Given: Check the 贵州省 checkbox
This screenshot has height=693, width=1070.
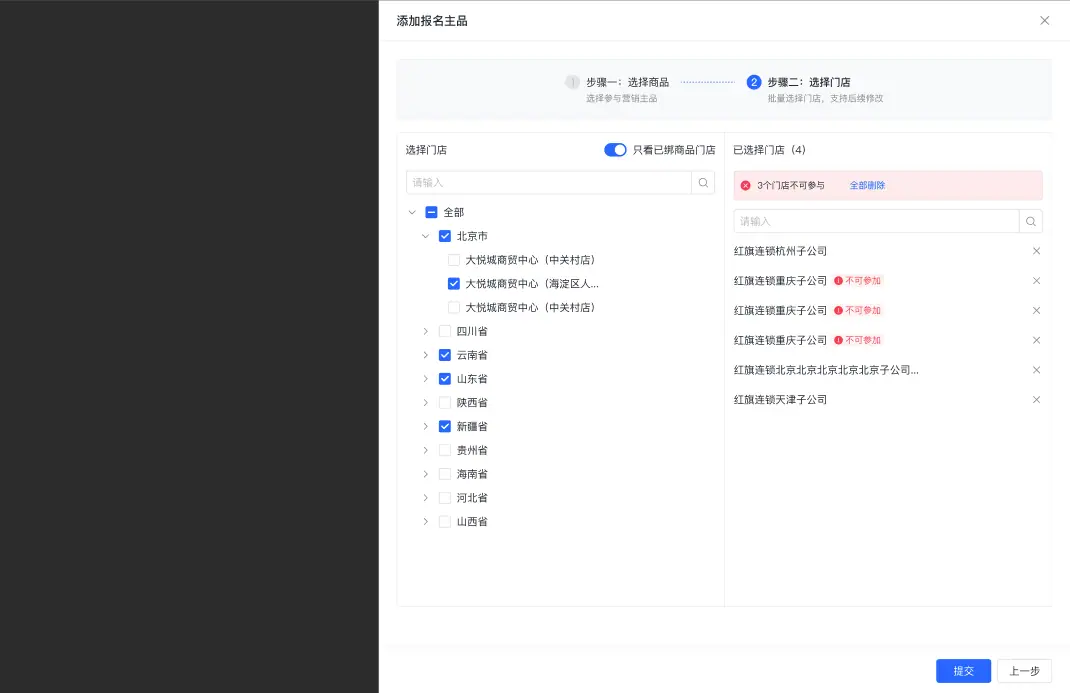Looking at the screenshot, I should coord(445,450).
